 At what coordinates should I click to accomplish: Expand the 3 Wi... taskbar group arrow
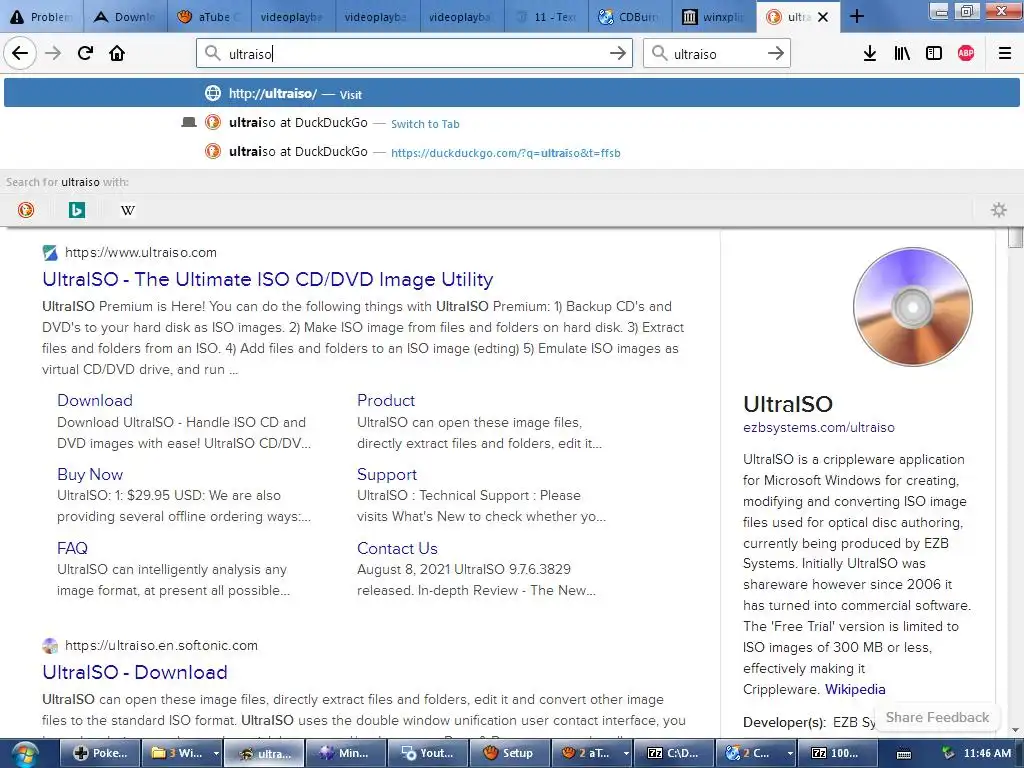coord(216,753)
